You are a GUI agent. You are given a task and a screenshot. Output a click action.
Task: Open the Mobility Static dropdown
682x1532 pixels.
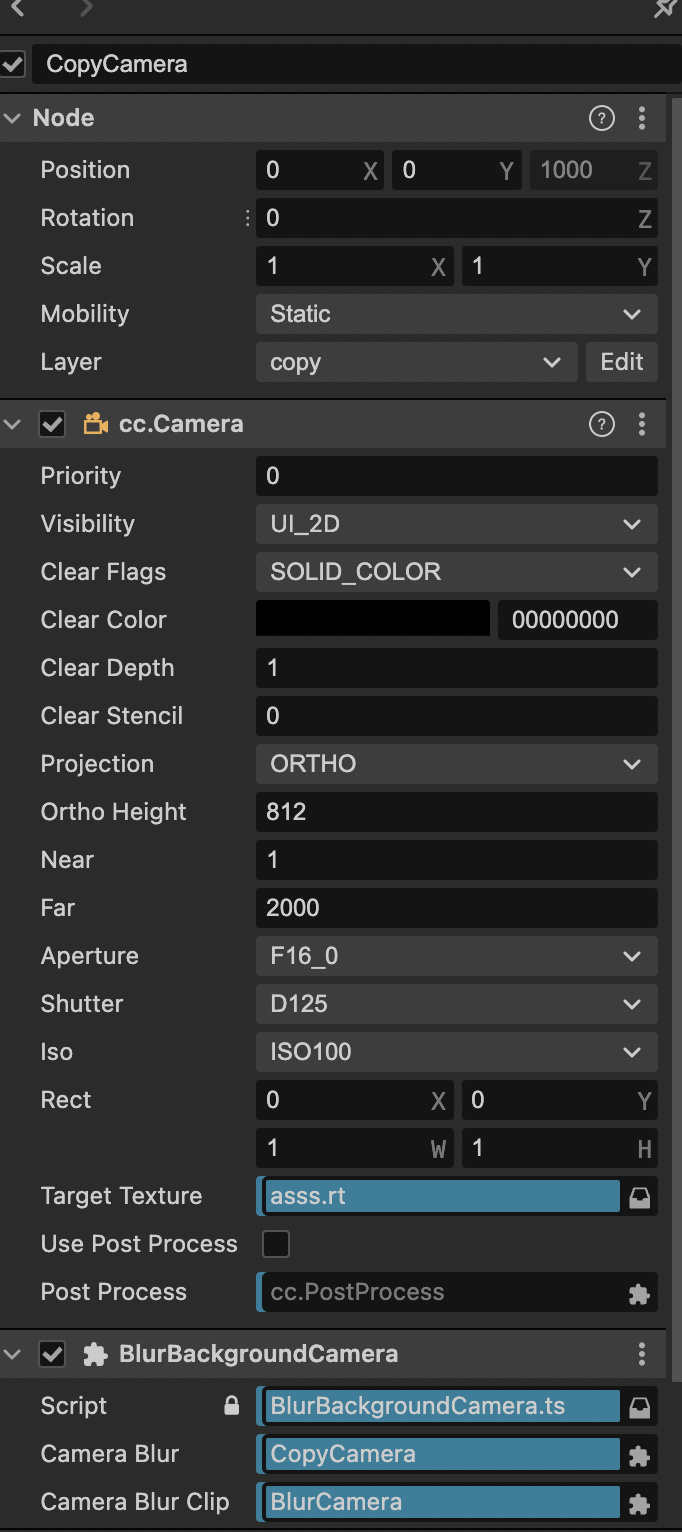pyautogui.click(x=456, y=314)
